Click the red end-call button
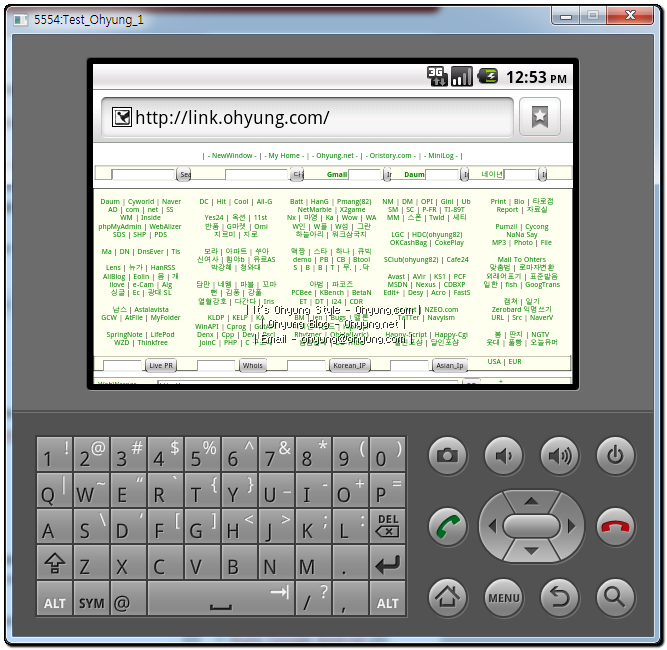The height and width of the screenshot is (650, 667). [x=616, y=527]
